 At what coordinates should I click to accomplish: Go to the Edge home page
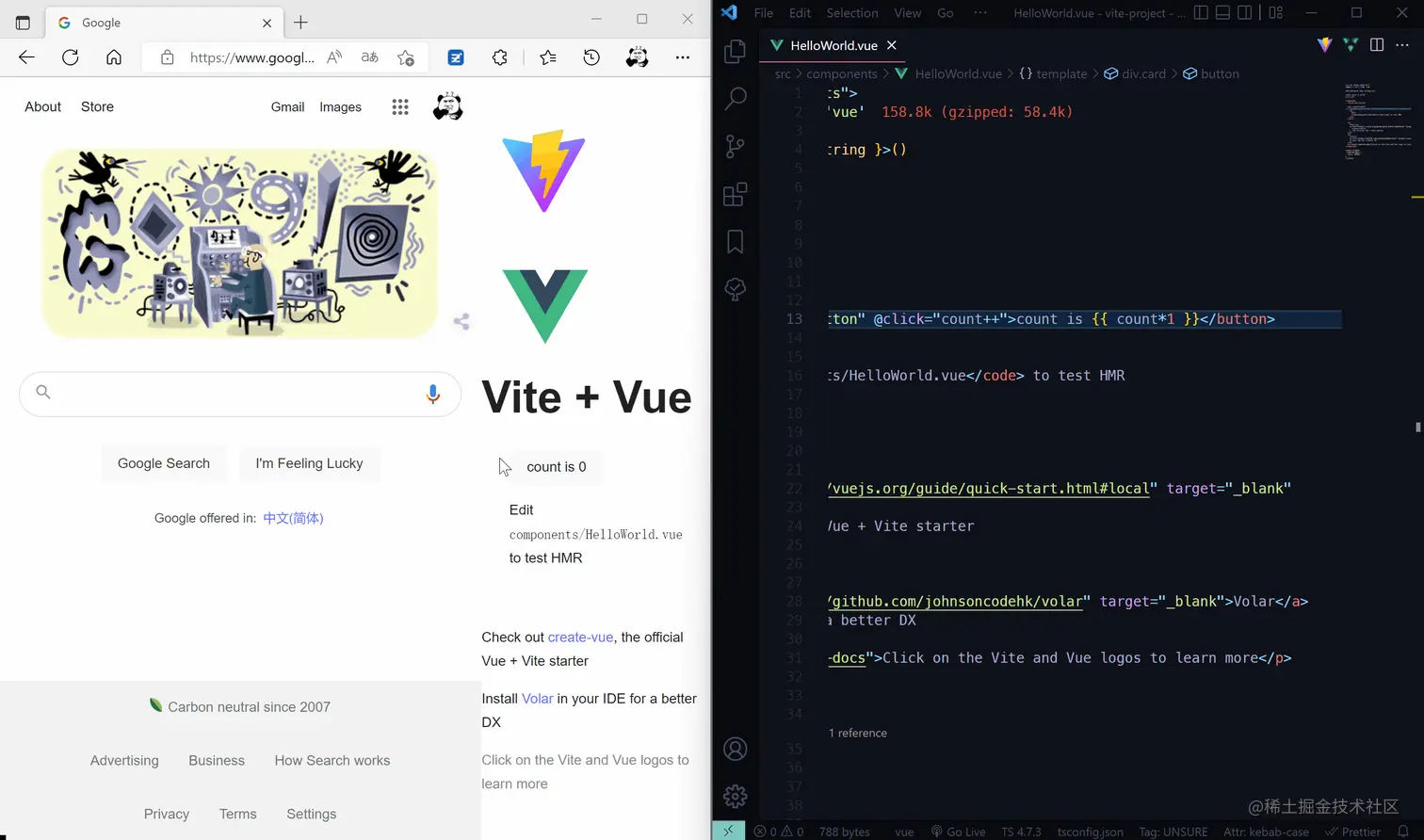pos(114,57)
